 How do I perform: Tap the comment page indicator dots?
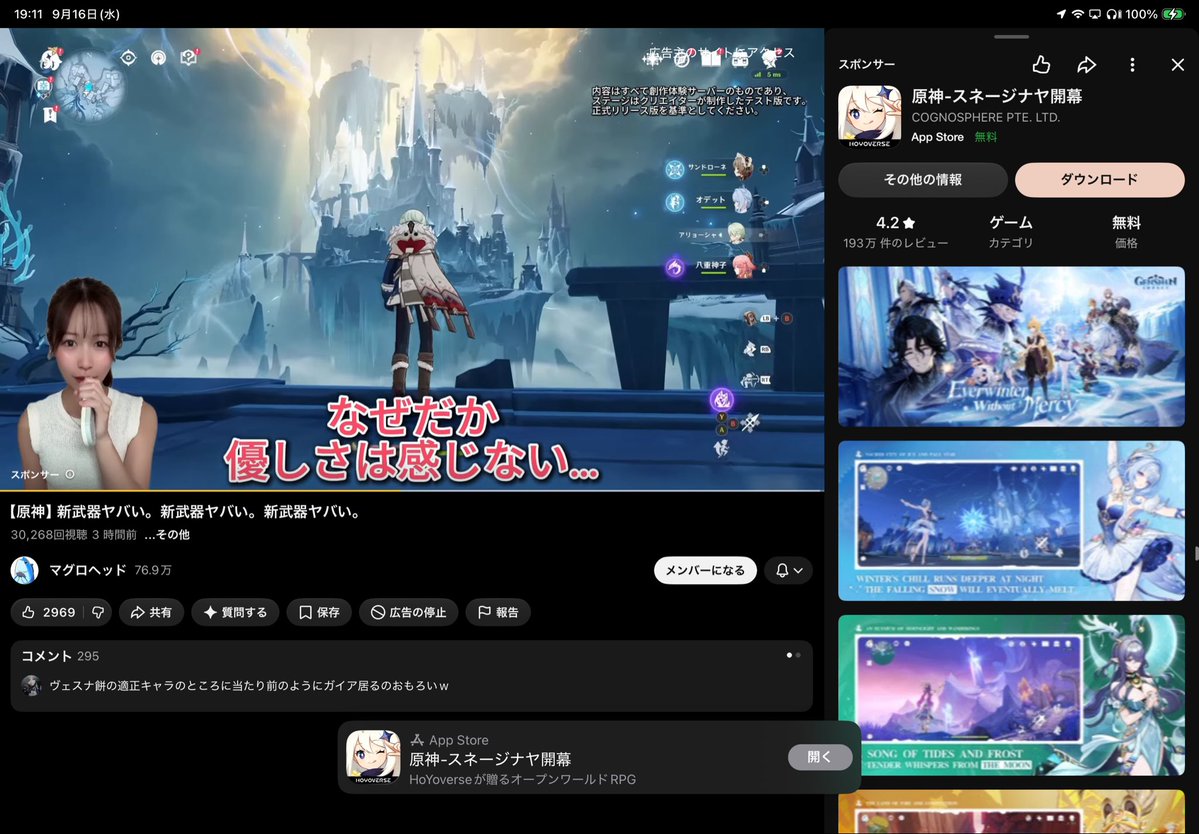pos(793,655)
